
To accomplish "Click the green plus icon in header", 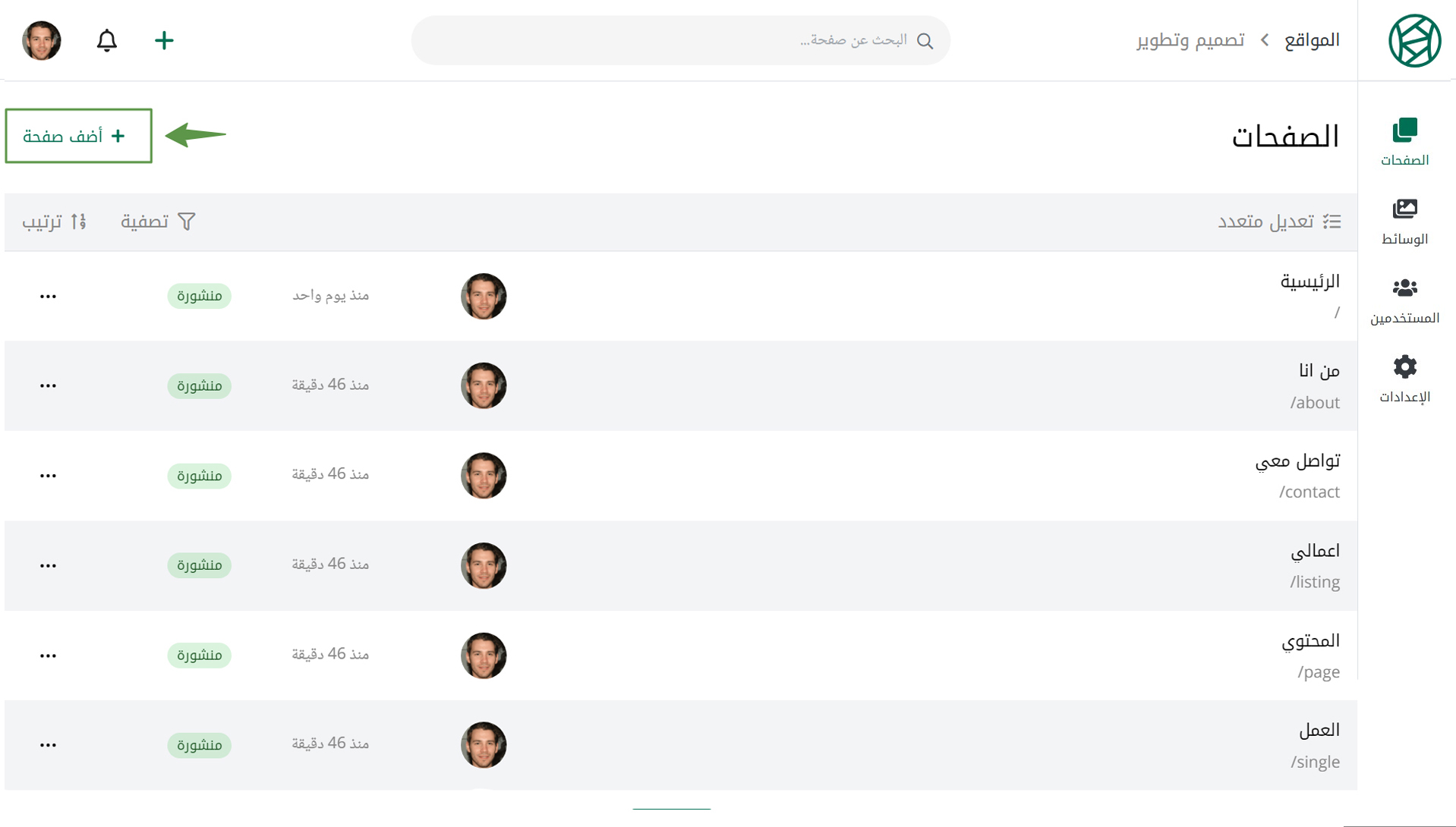I will [164, 40].
